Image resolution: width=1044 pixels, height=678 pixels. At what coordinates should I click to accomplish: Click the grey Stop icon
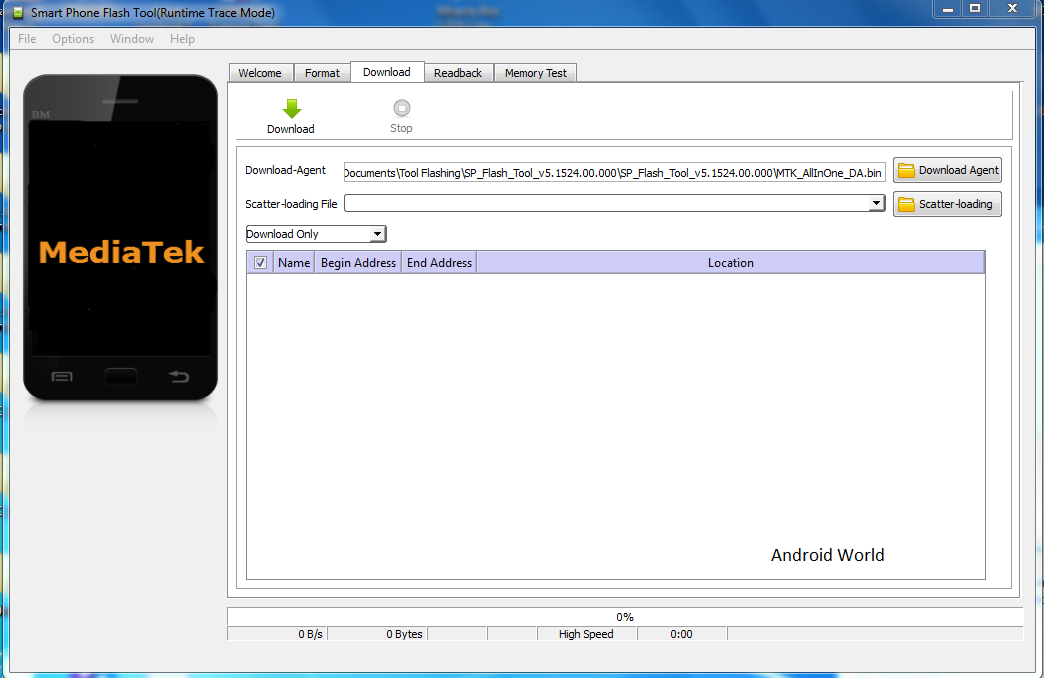pyautogui.click(x=401, y=108)
